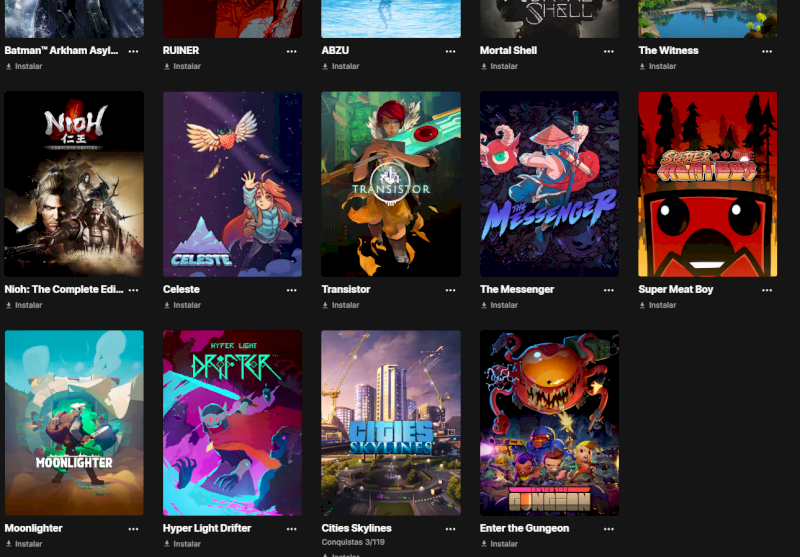Select the Nioh: The Complete Edition title

[x=64, y=289]
